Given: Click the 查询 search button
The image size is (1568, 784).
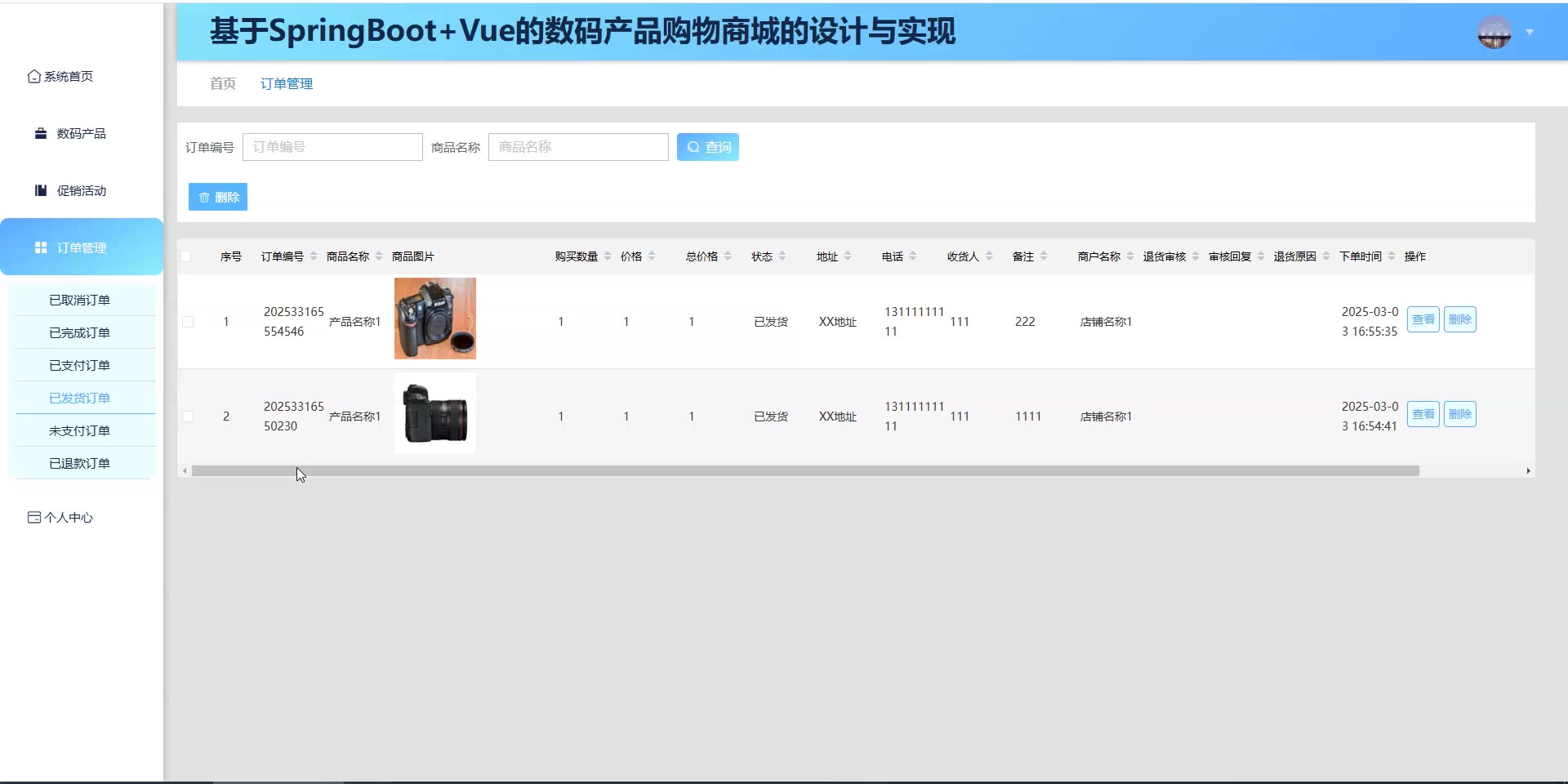Looking at the screenshot, I should click(x=707, y=147).
